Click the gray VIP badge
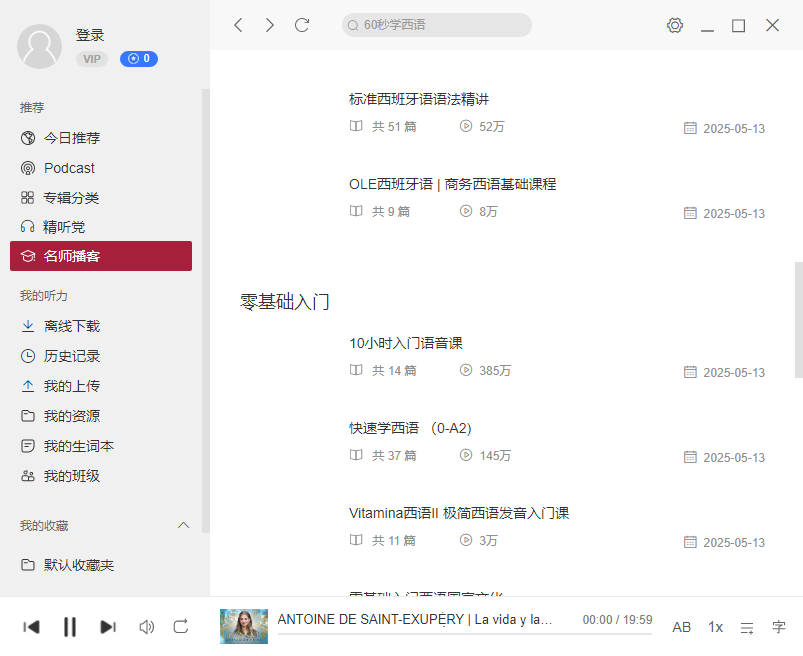 [x=92, y=59]
